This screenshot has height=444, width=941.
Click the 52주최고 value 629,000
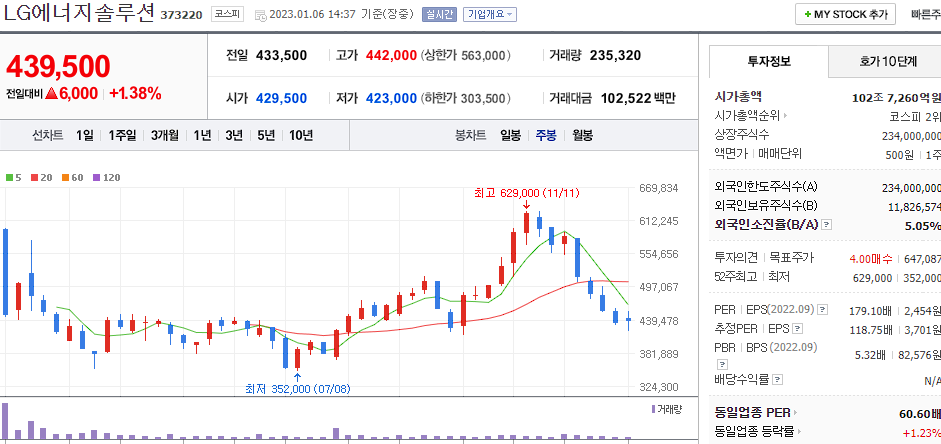[x=872, y=278]
